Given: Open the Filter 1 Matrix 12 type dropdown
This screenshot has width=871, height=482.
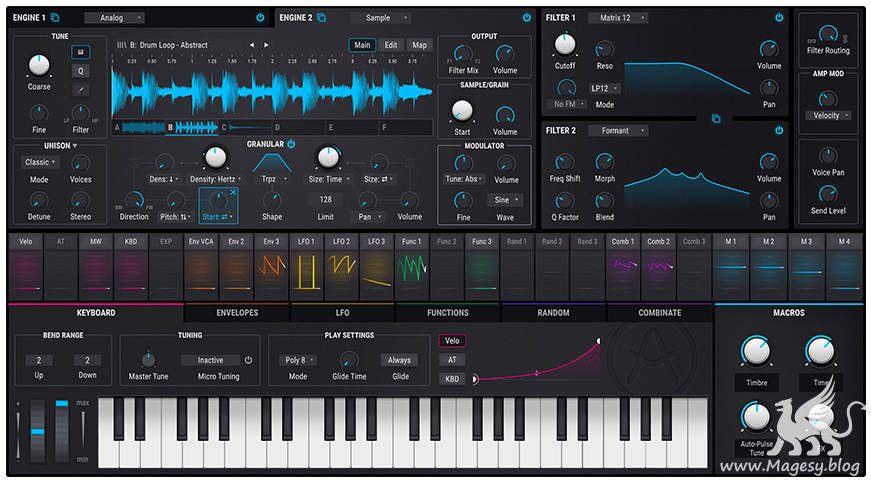Looking at the screenshot, I should (x=618, y=18).
